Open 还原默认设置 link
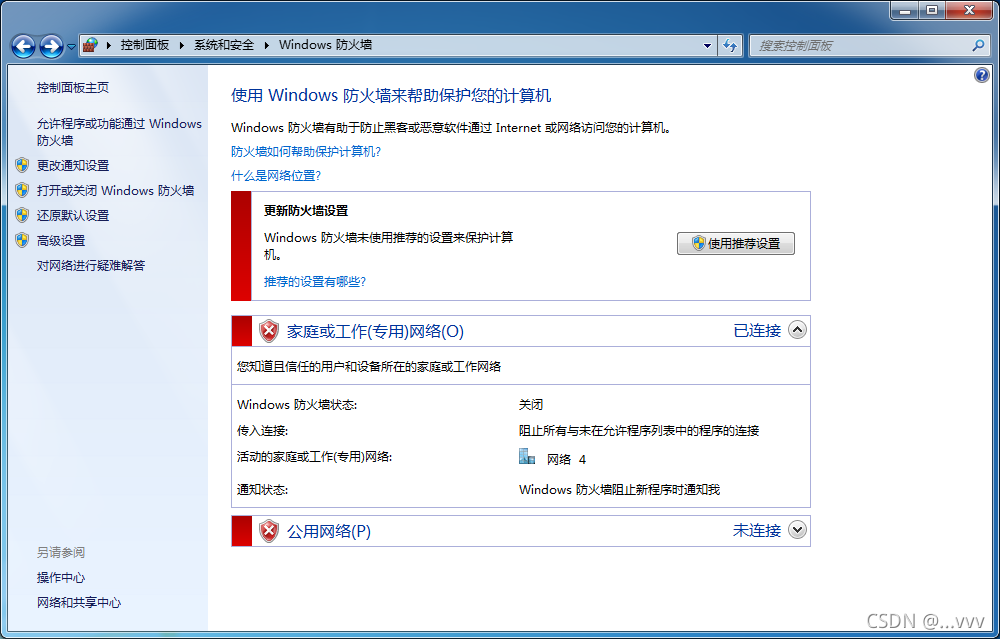The height and width of the screenshot is (639, 1000). [x=73, y=216]
